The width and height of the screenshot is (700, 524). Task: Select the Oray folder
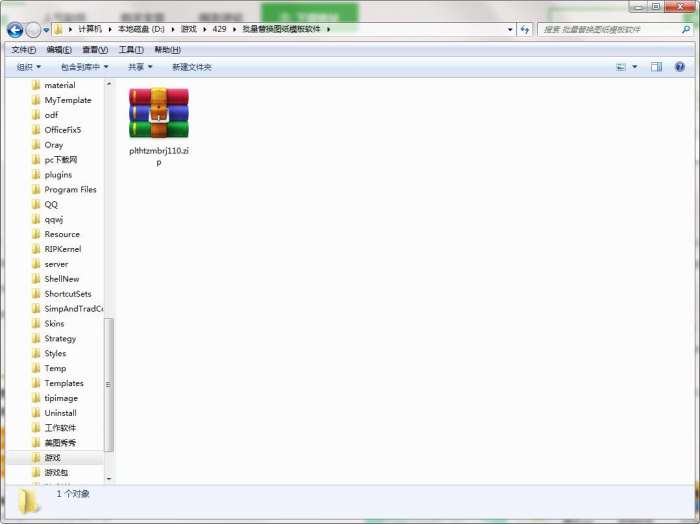(x=54, y=145)
